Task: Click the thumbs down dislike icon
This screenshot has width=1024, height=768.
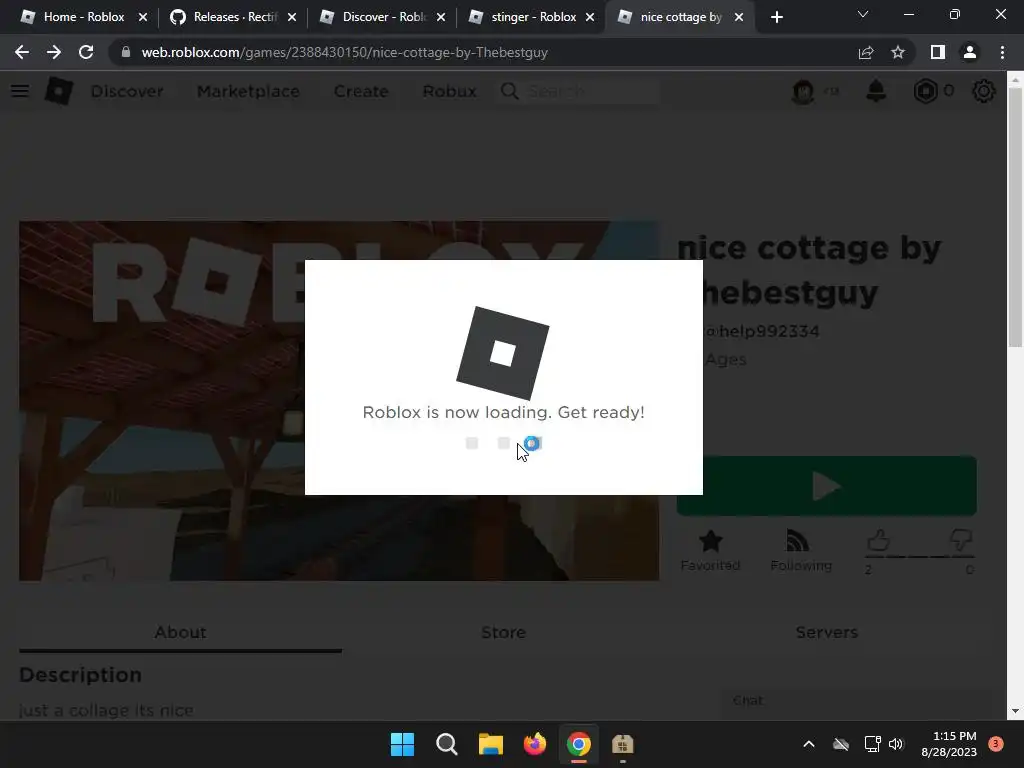Action: click(961, 540)
